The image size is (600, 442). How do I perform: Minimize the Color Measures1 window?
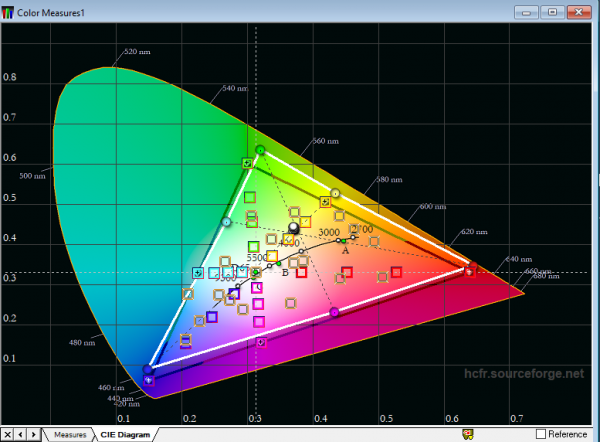pyautogui.click(x=527, y=11)
